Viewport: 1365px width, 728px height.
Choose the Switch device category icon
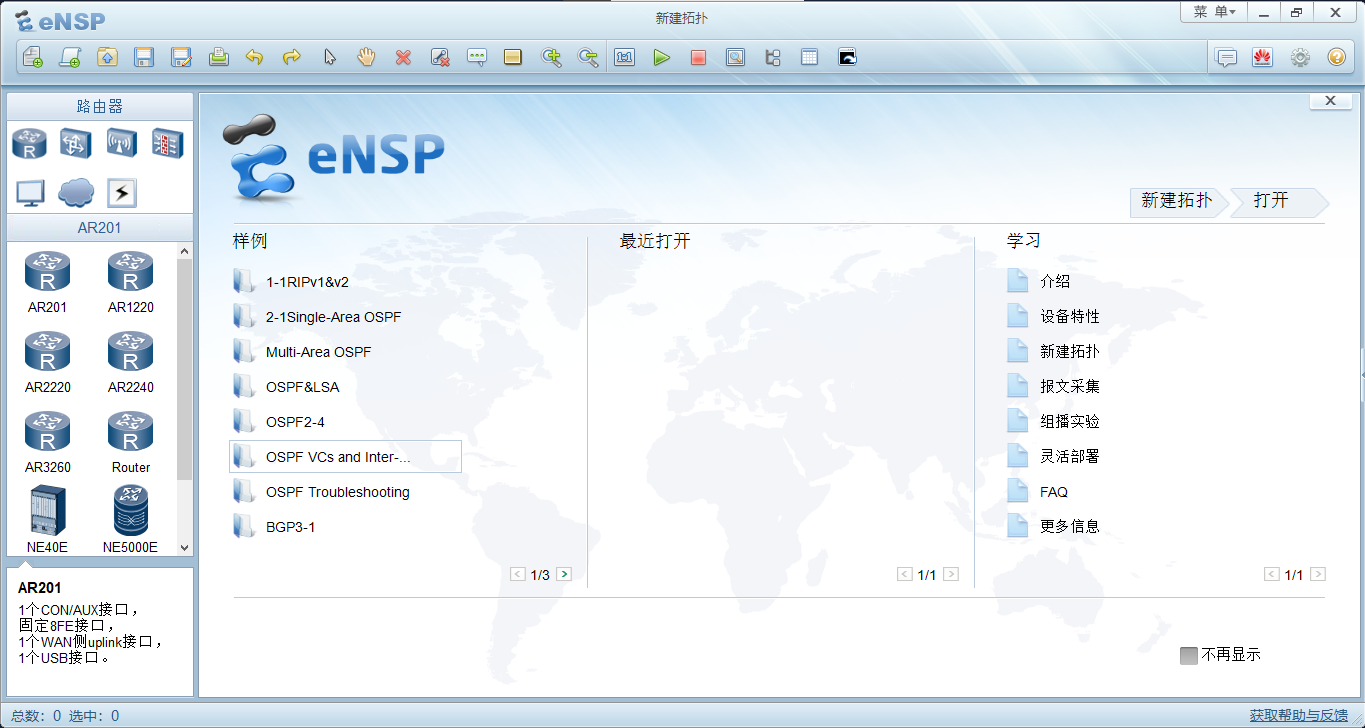tap(75, 144)
